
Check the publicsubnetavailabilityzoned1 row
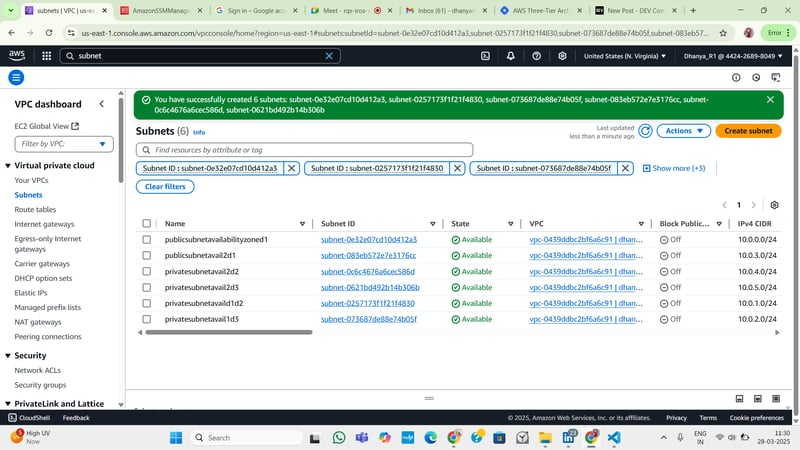146,239
